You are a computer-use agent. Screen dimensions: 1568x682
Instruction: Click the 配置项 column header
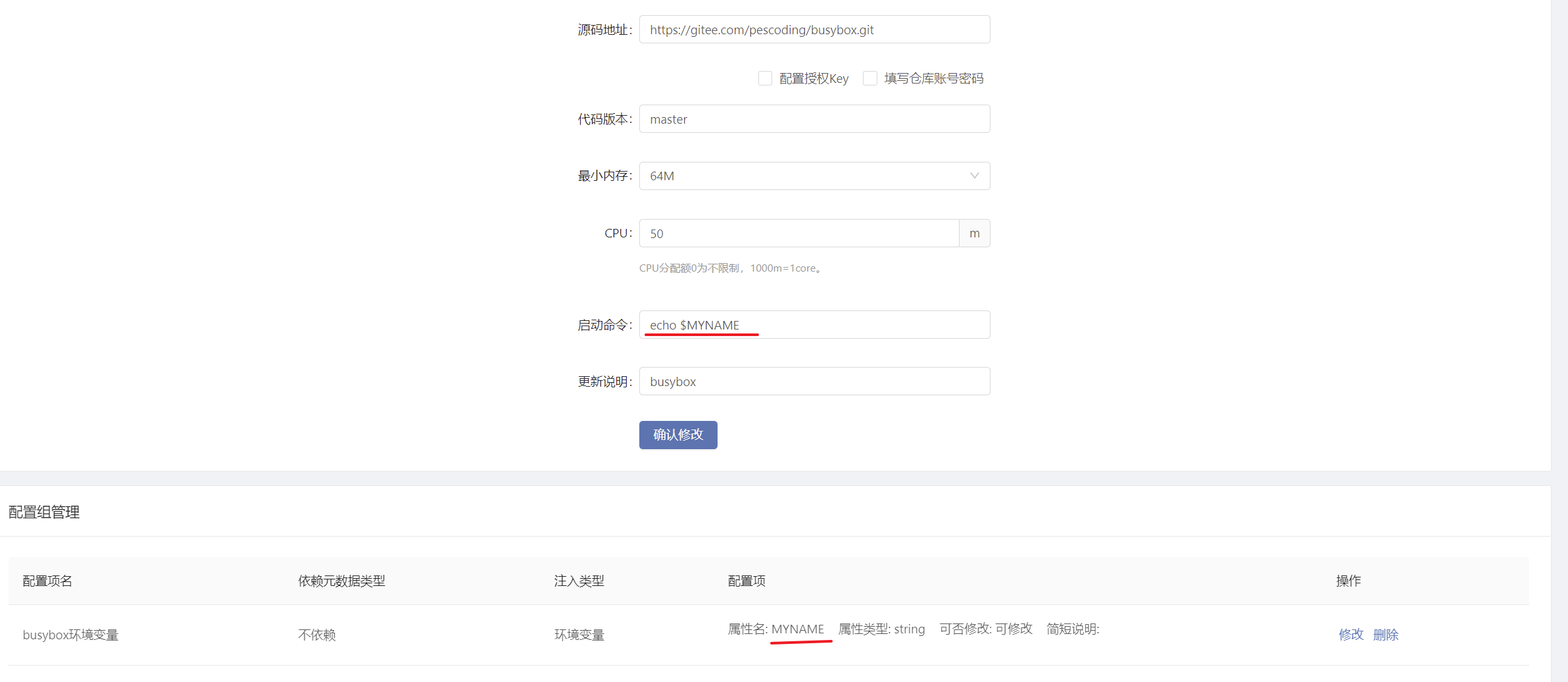click(x=747, y=581)
